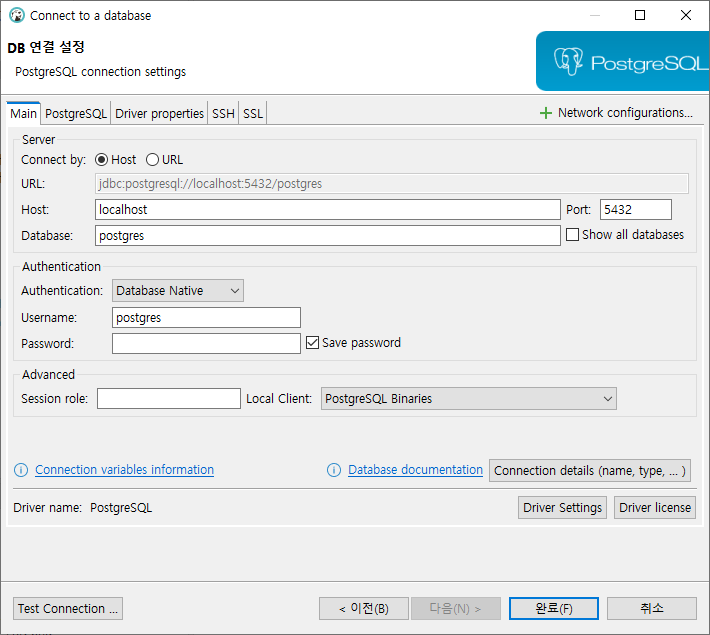Click the 취소 cancel button

click(652, 608)
